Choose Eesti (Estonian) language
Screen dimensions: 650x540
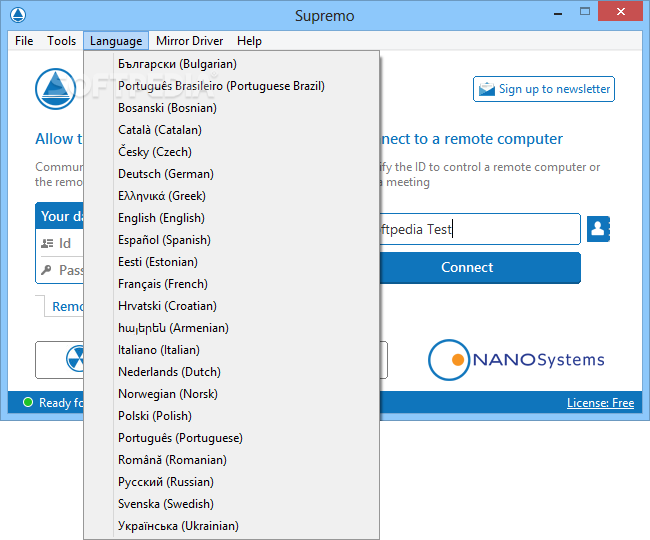(231, 262)
